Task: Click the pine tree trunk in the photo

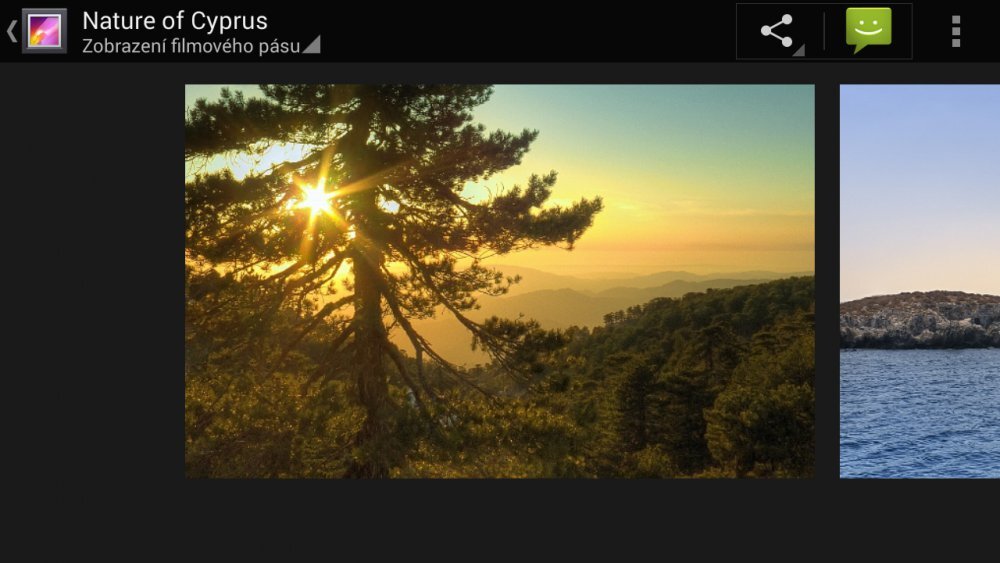Action: 370,332
